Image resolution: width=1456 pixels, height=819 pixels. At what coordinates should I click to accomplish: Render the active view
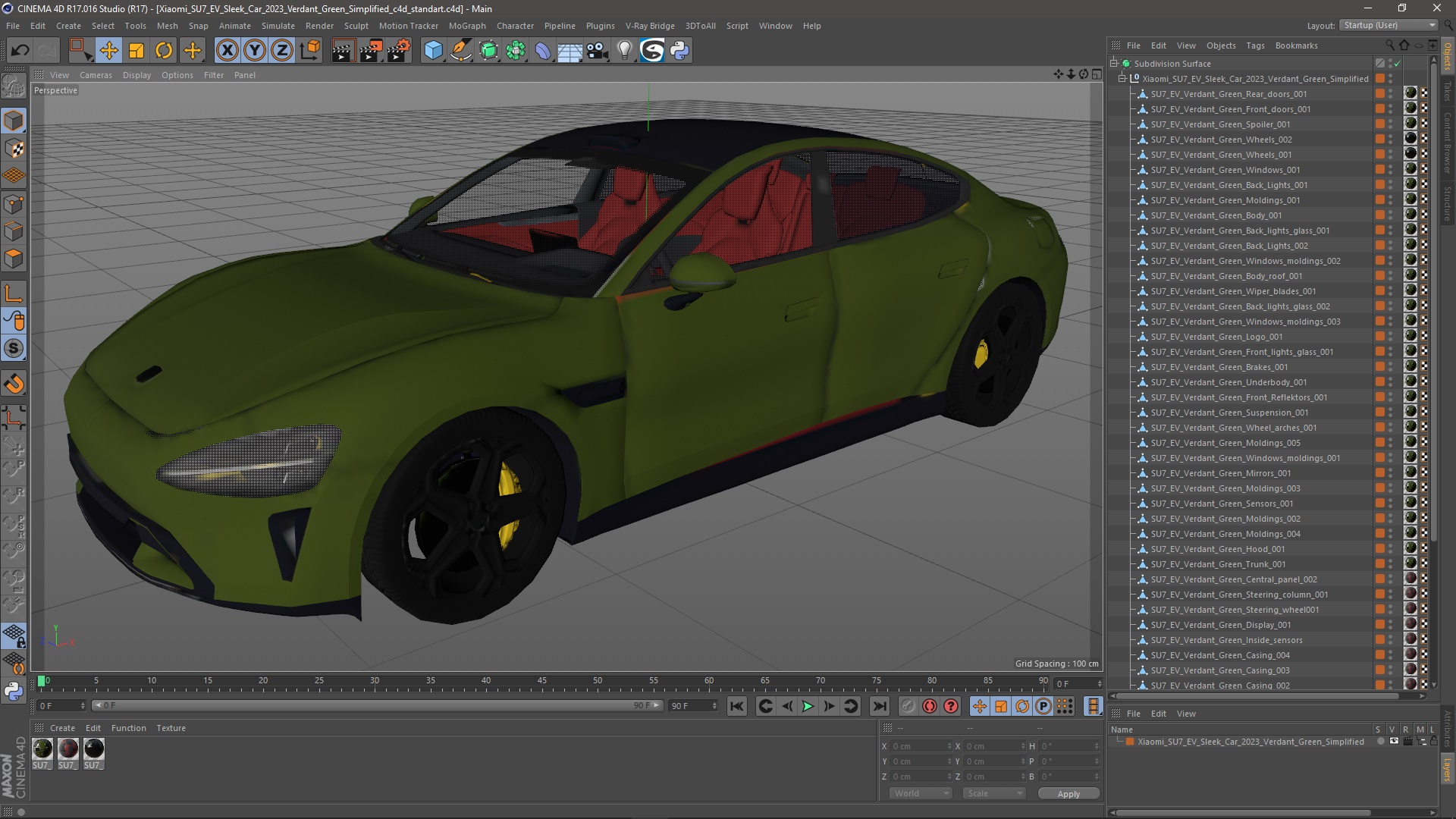point(342,51)
